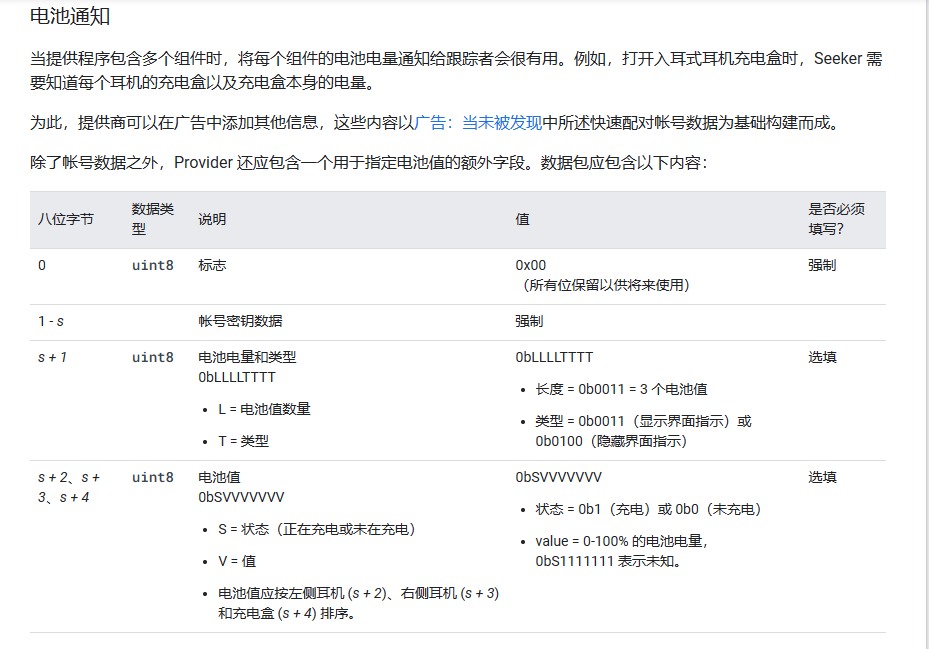
Task: Click the value = 0-100% 的电池电量 bullet
Action: click(x=622, y=551)
